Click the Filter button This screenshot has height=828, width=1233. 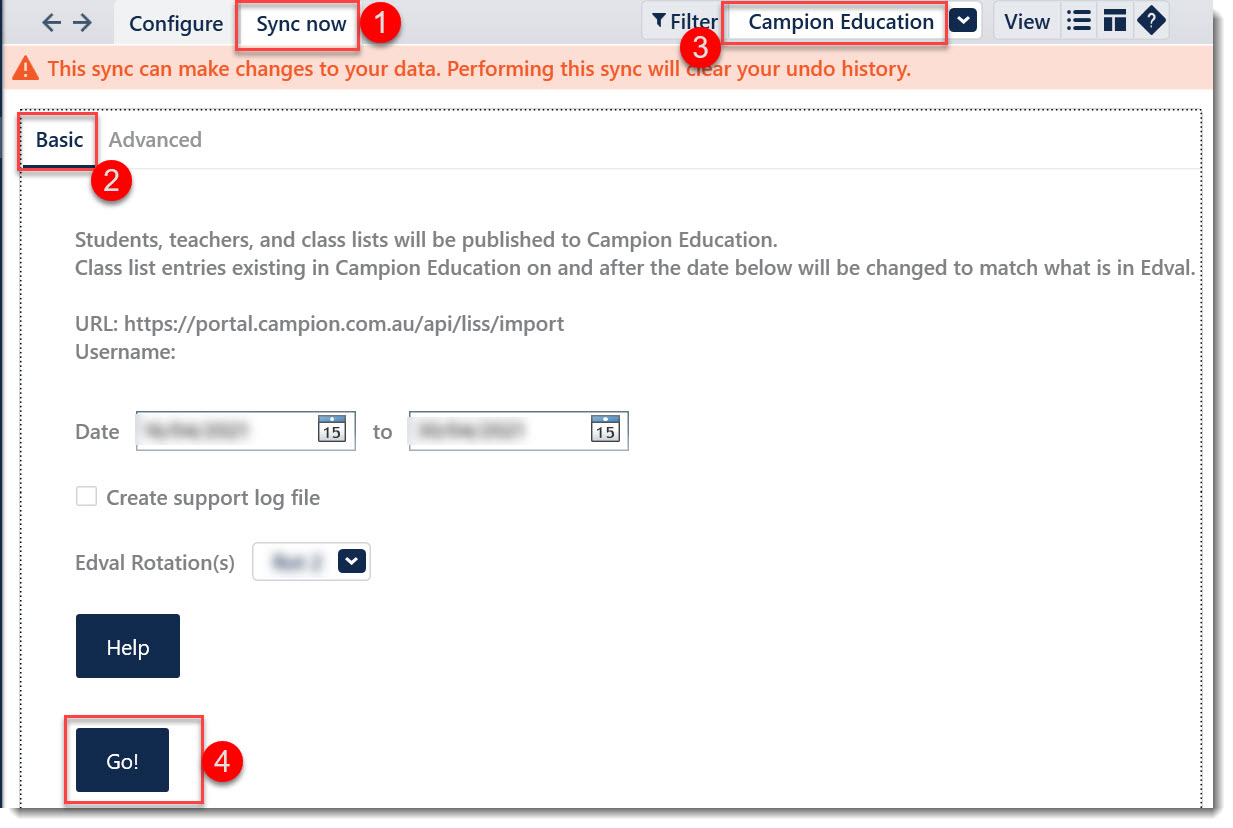[x=684, y=21]
